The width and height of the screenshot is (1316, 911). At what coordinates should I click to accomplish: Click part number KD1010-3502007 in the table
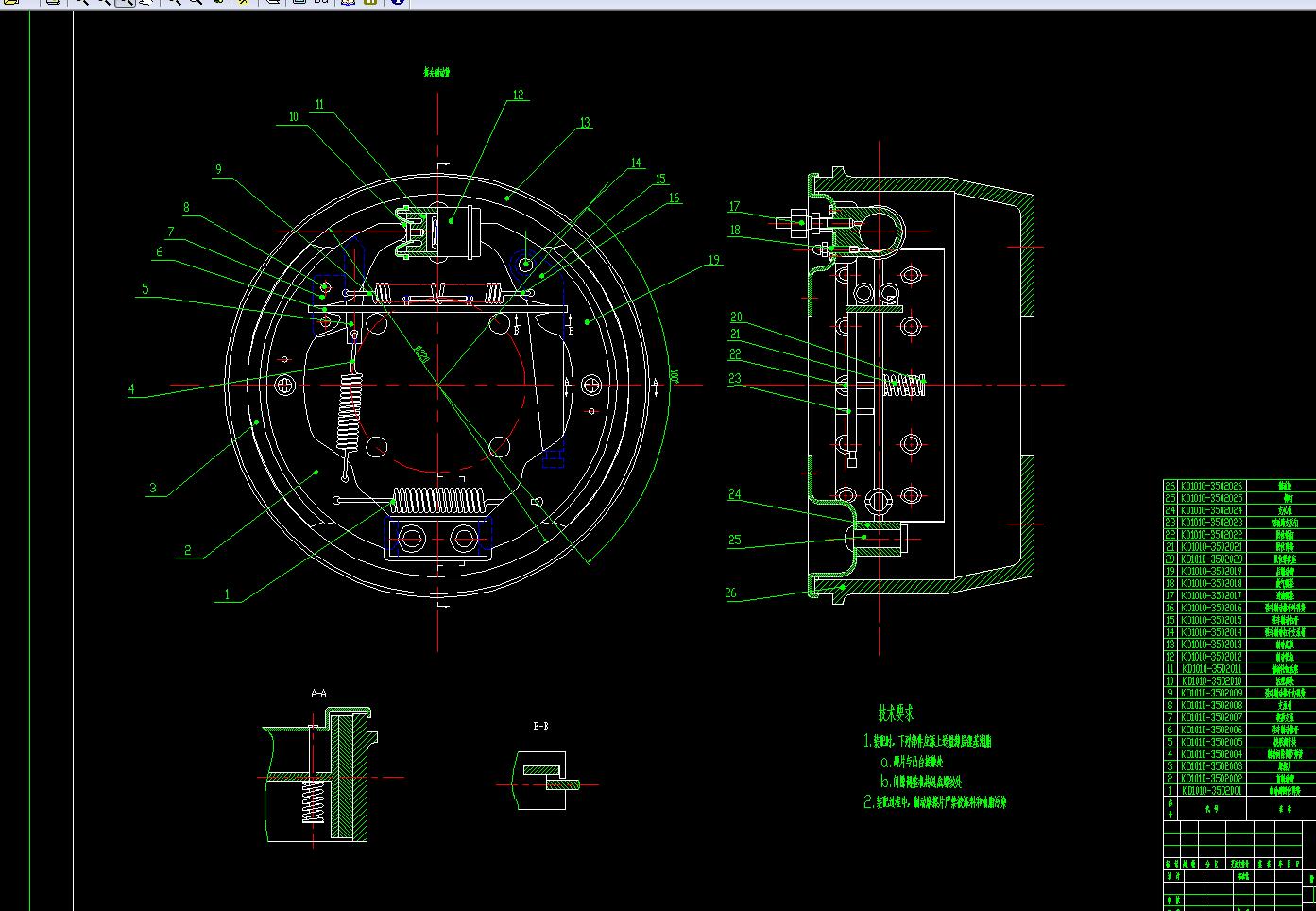click(x=1211, y=718)
